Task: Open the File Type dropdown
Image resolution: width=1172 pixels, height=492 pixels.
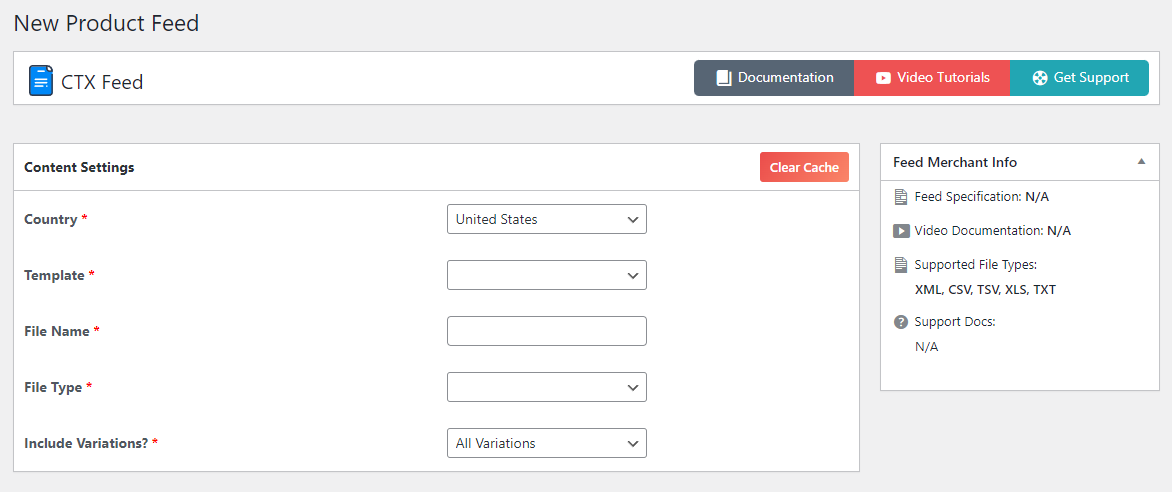Action: pyautogui.click(x=546, y=387)
